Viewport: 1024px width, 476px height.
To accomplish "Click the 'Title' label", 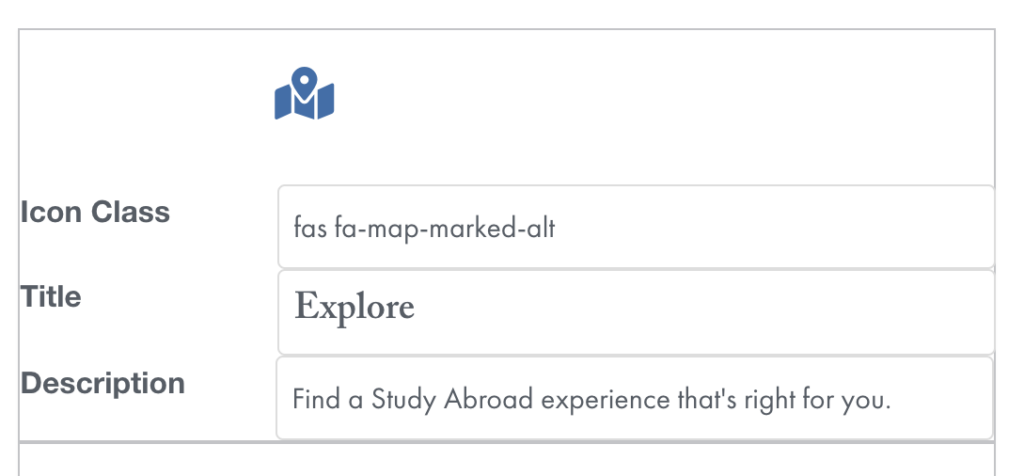I will pyautogui.click(x=51, y=297).
